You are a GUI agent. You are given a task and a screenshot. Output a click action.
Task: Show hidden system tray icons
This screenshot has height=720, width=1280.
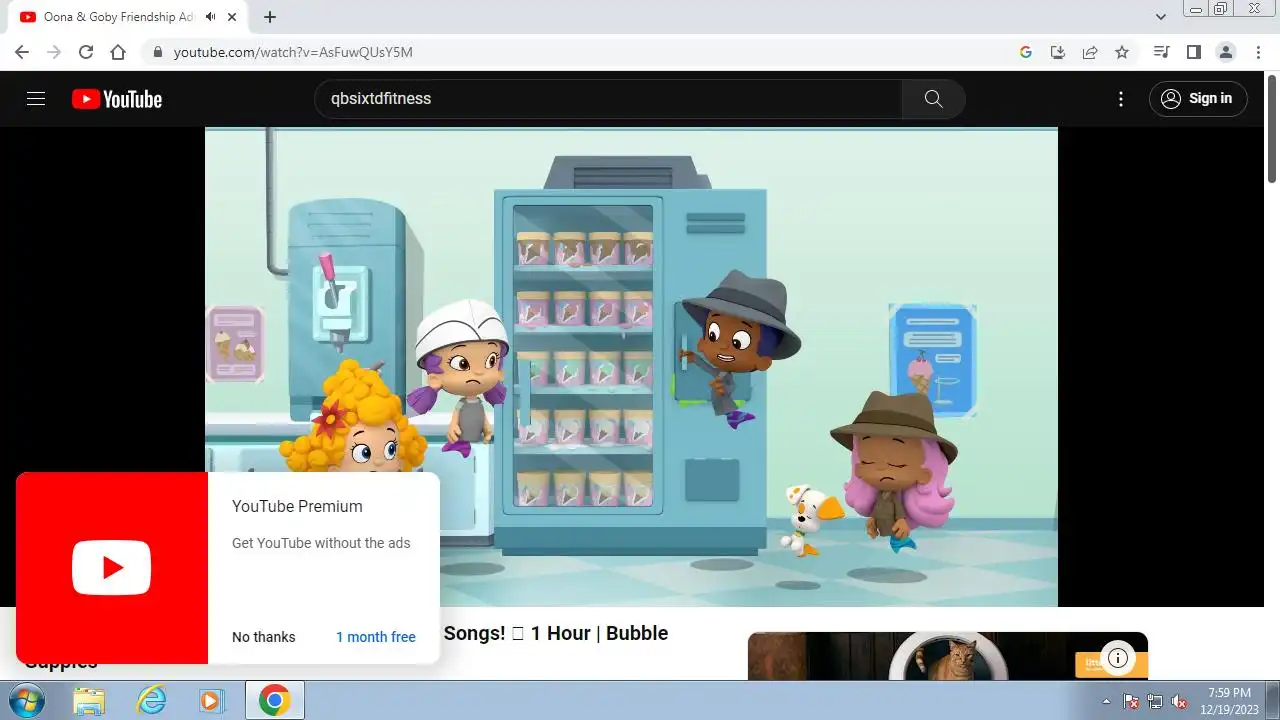(x=1106, y=701)
